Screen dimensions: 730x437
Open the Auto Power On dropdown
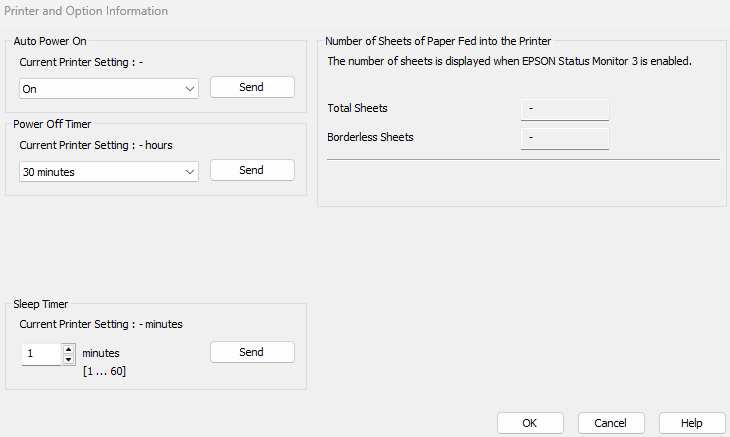[x=108, y=88]
